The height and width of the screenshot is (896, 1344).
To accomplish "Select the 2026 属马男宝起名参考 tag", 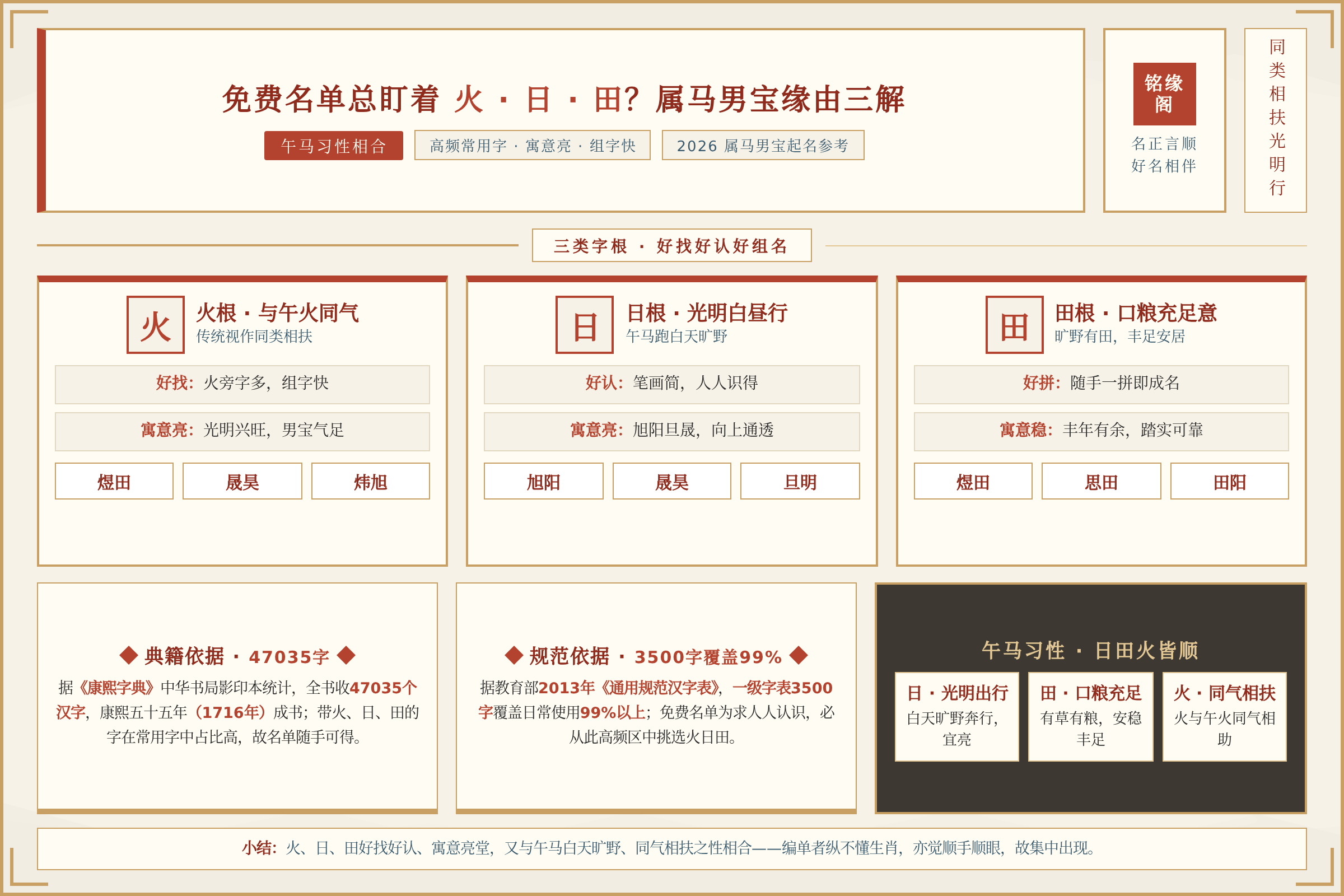I will click(762, 146).
